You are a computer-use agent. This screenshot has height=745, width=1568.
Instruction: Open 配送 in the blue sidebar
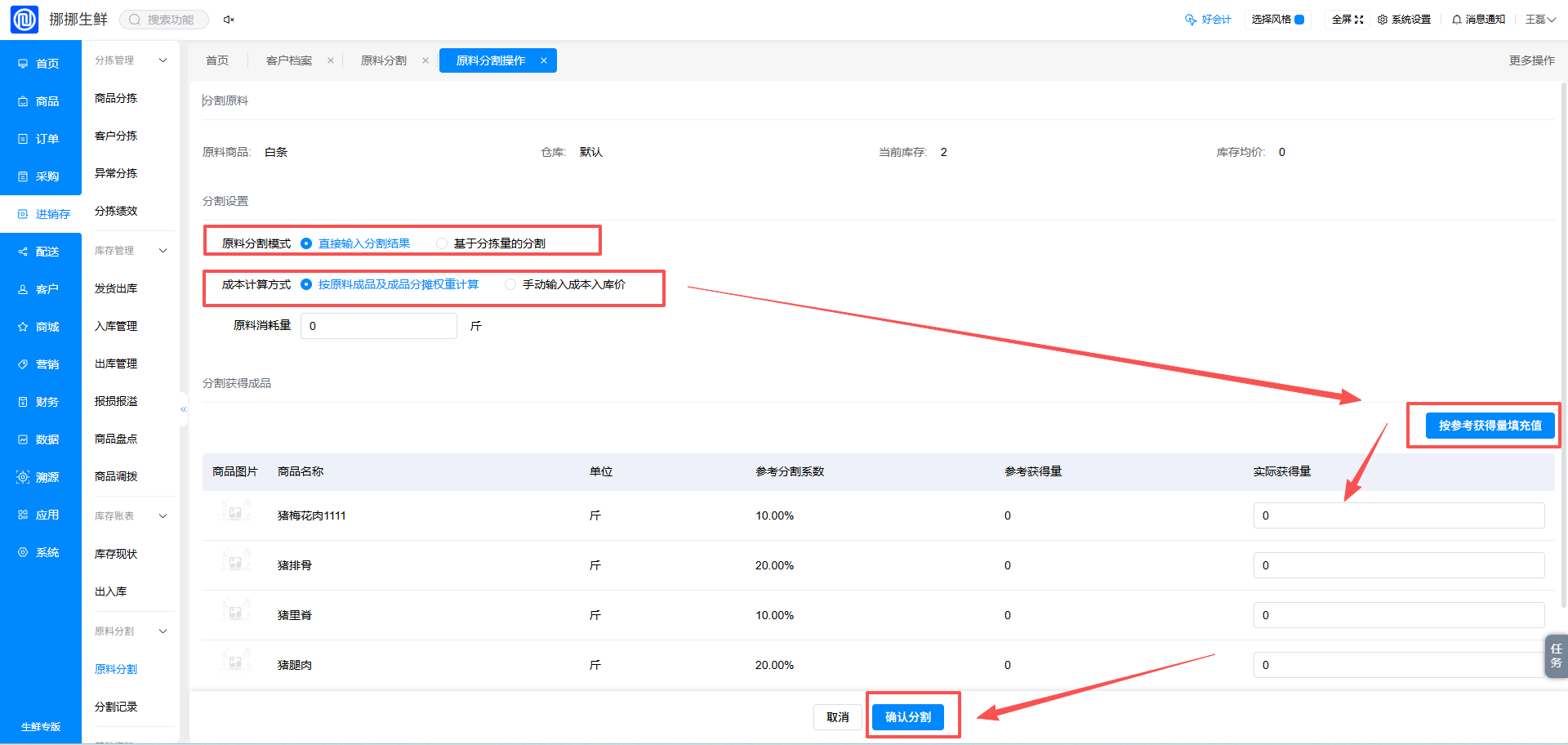tap(40, 252)
